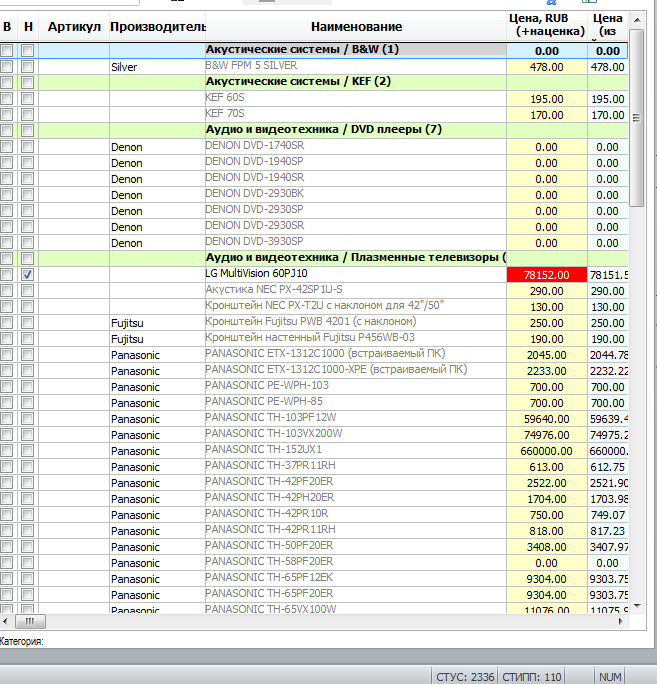This screenshot has height=684, width=657.
Task: Tick the Н box for Акустика NEC PX-42SP1U-S
Action: point(27,291)
